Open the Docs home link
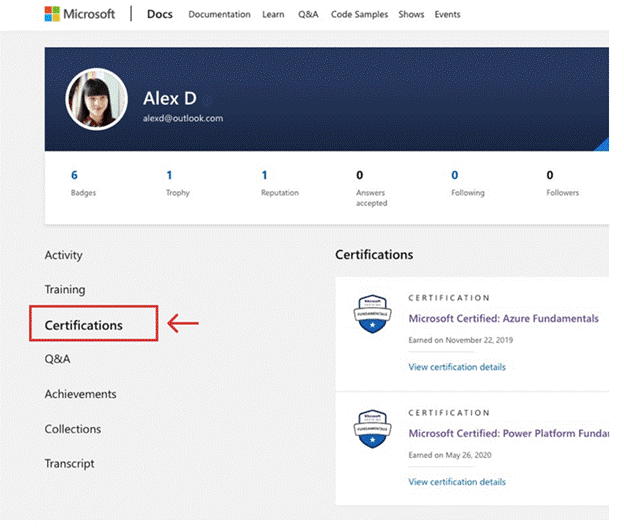The height and width of the screenshot is (532, 624). tap(160, 14)
